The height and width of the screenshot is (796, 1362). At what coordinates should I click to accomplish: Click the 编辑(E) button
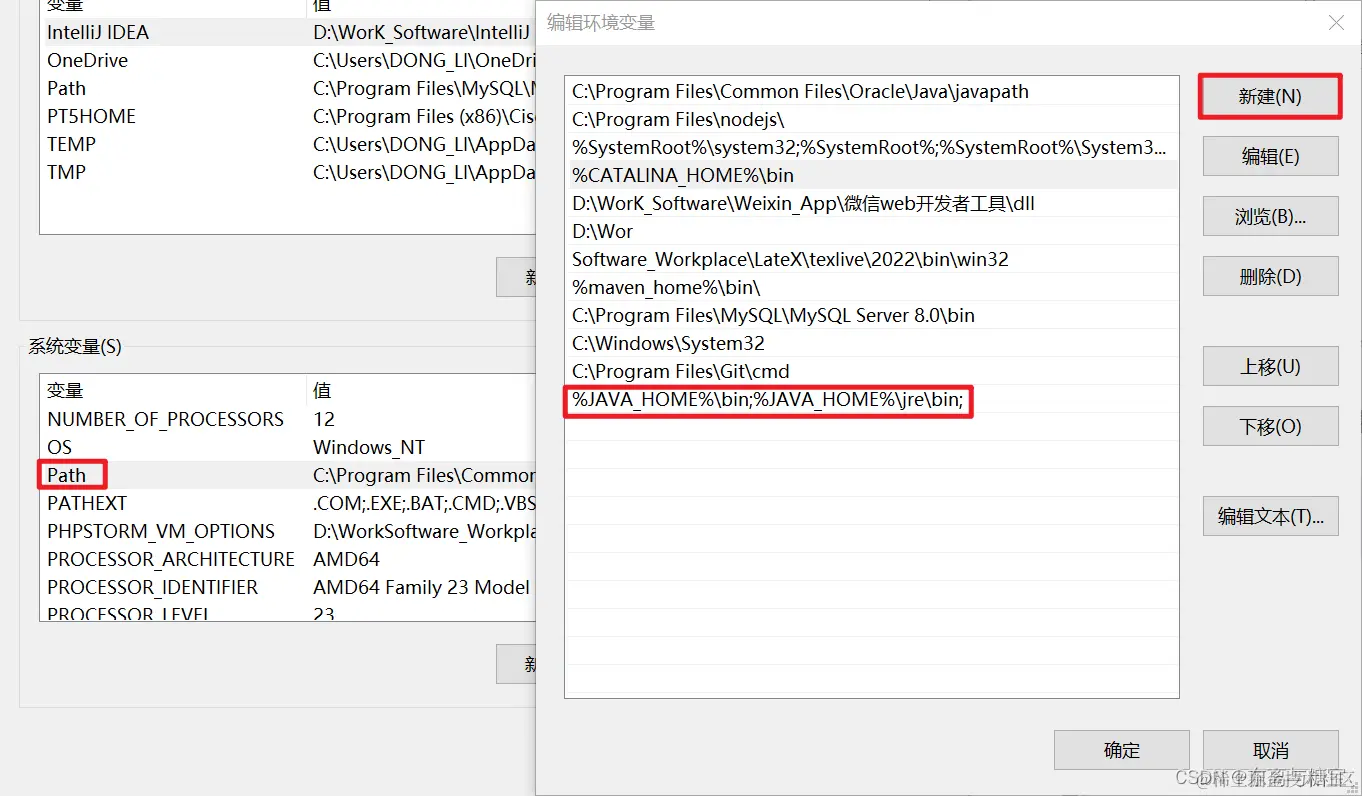1270,156
